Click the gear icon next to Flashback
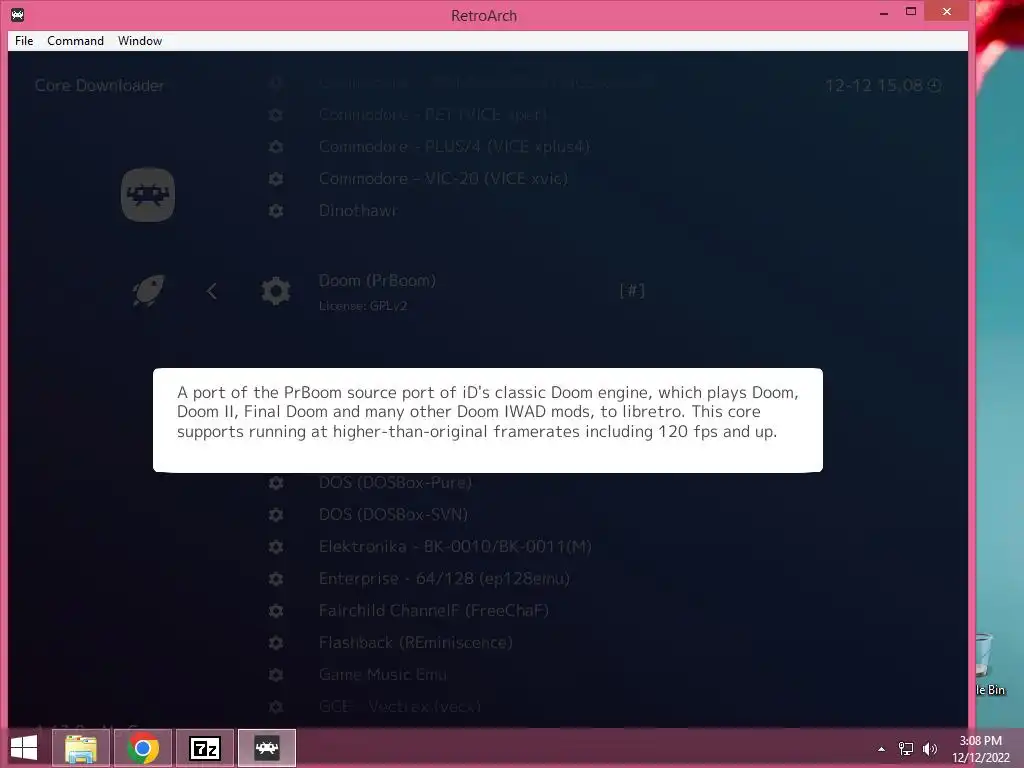This screenshot has height=768, width=1024. 276,643
